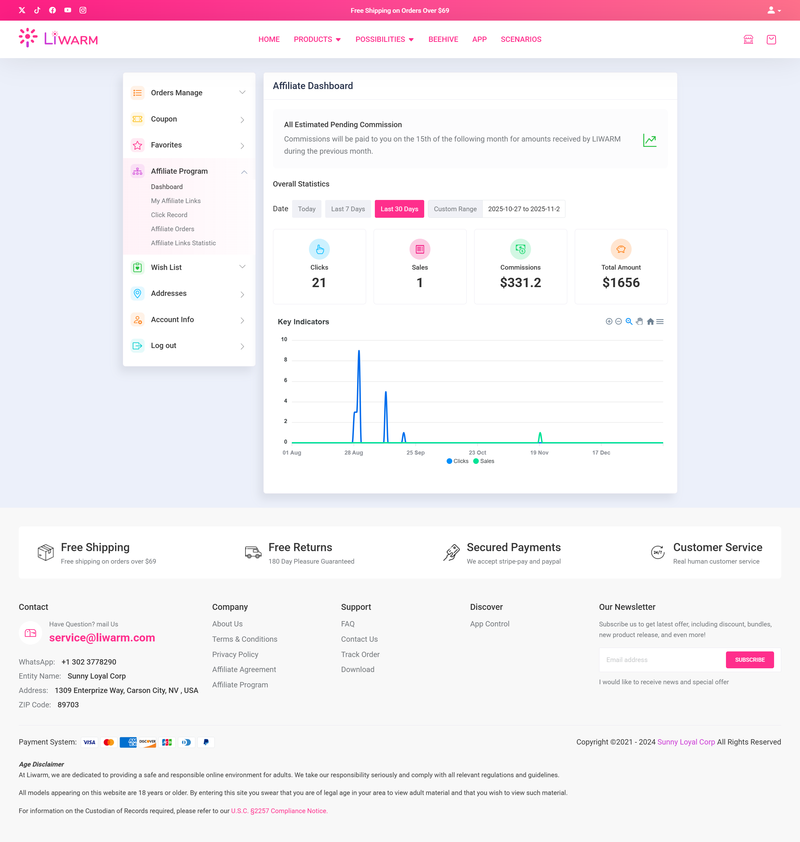This screenshot has height=842, width=800.
Task: Go to the App nav item
Action: (x=479, y=39)
